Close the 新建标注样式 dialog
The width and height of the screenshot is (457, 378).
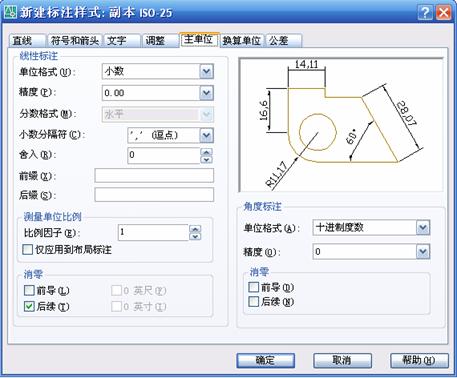pos(444,13)
